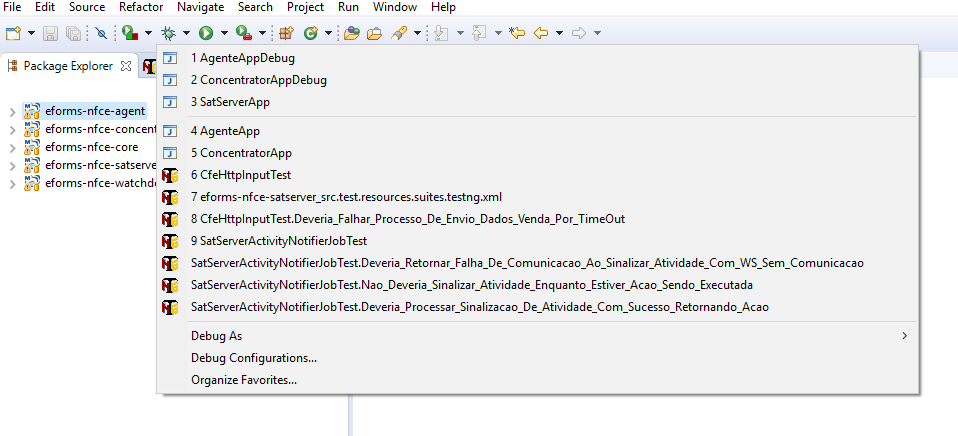Viewport: 958px width, 436px height.
Task: Open dropdown arrow next to Run button
Action: tap(224, 33)
